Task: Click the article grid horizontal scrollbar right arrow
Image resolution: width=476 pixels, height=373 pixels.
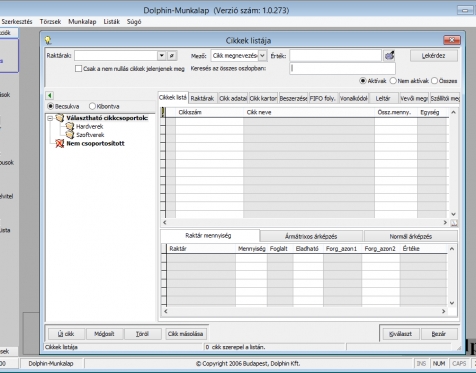Action: 445,222
